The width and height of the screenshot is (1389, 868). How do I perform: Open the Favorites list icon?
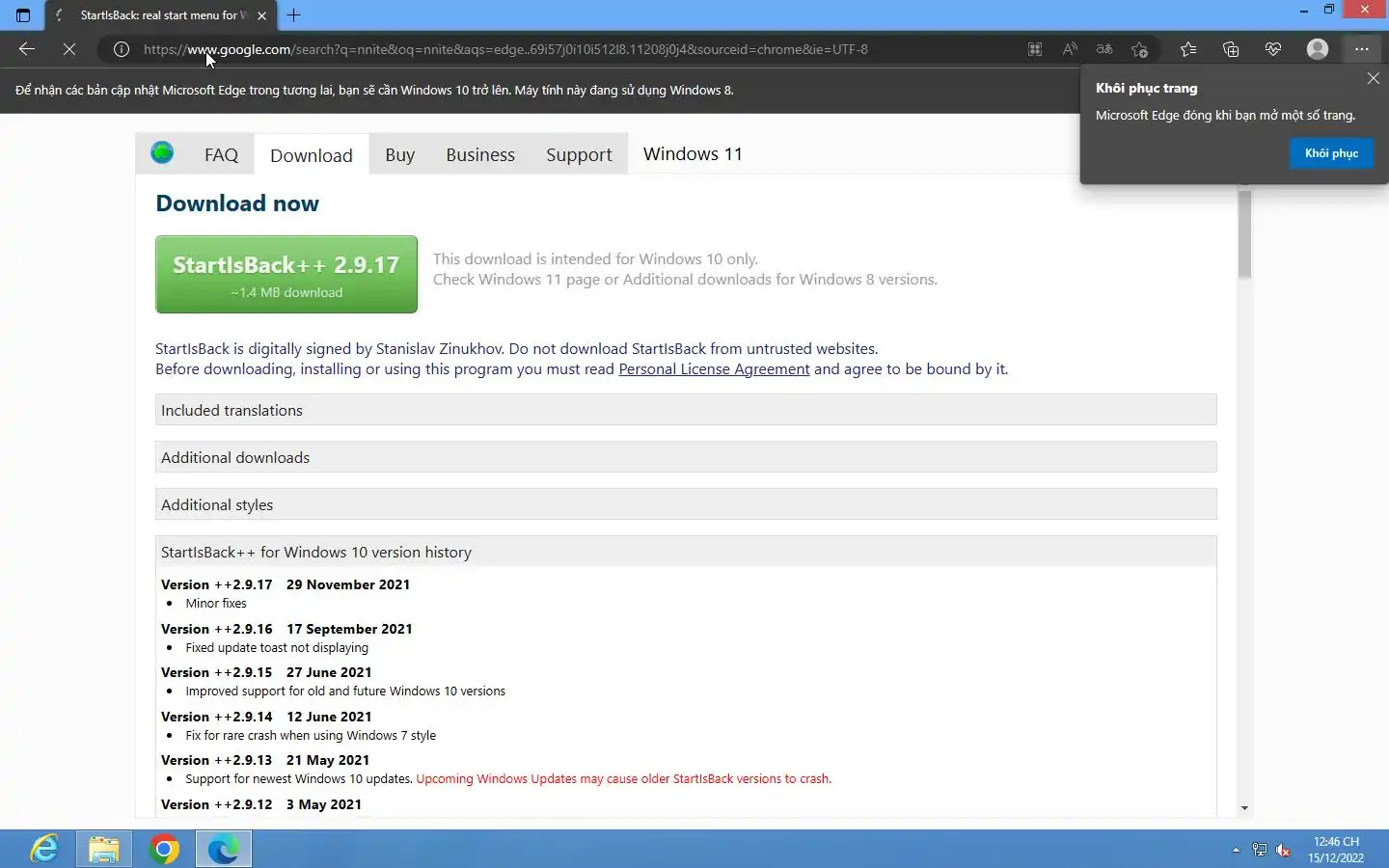pyautogui.click(x=1188, y=49)
